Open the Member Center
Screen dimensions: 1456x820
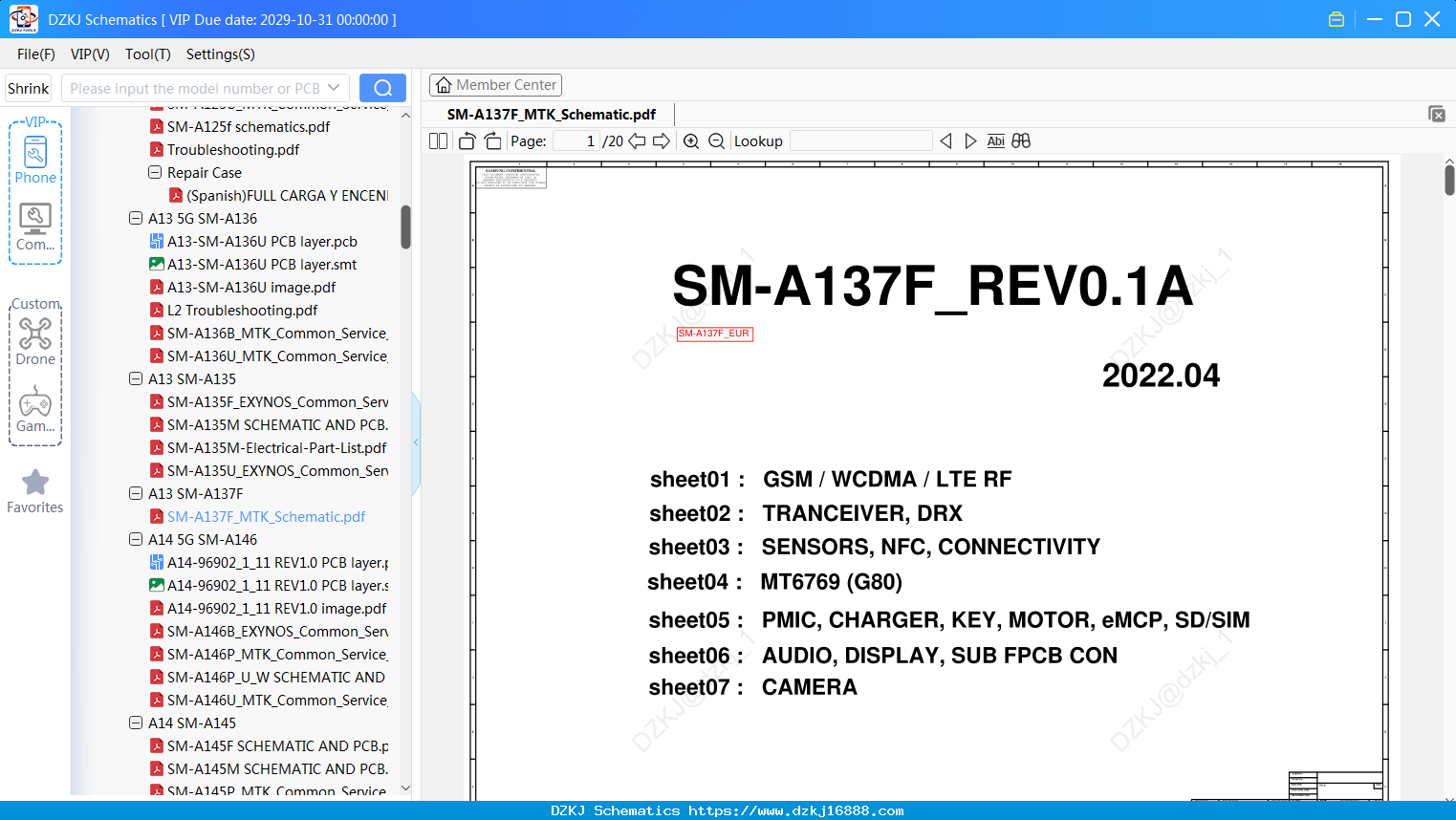click(495, 85)
